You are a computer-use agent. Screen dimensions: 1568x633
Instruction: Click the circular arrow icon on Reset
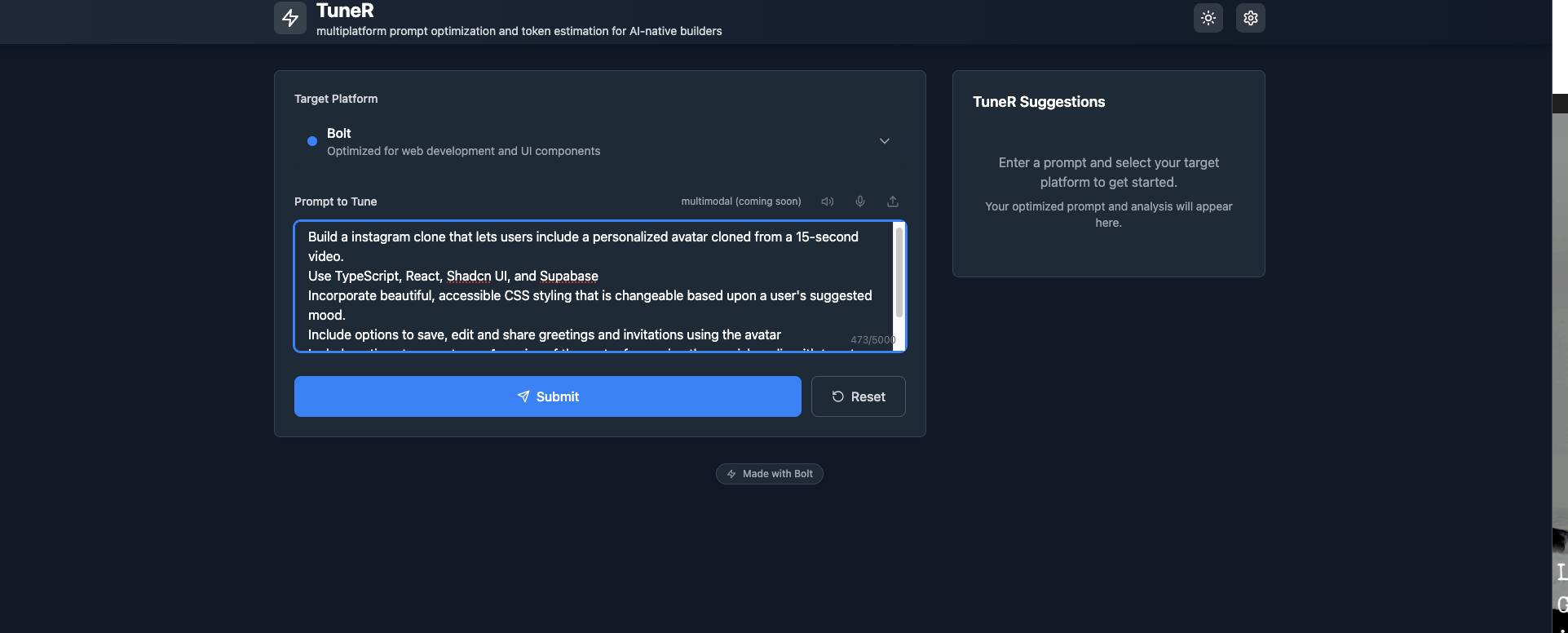click(x=837, y=396)
